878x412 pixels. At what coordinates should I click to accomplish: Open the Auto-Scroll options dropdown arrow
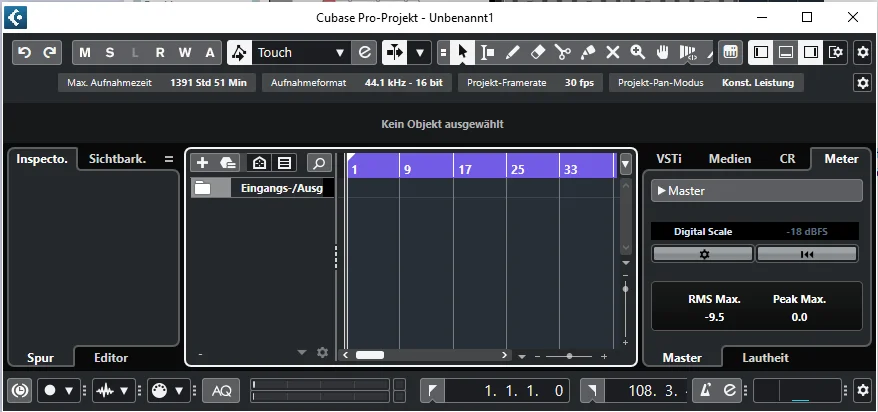420,53
